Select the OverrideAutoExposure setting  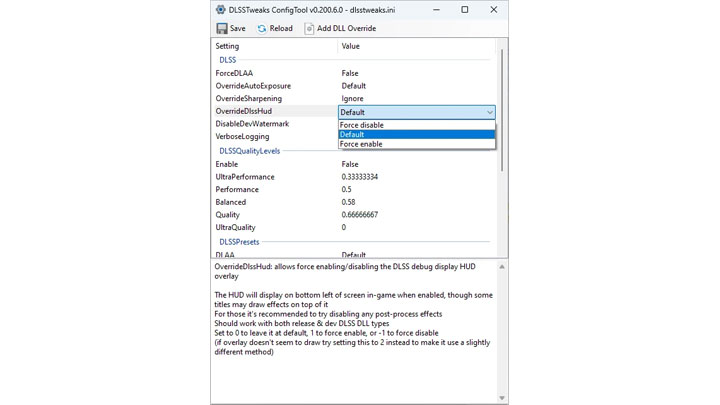(x=253, y=86)
